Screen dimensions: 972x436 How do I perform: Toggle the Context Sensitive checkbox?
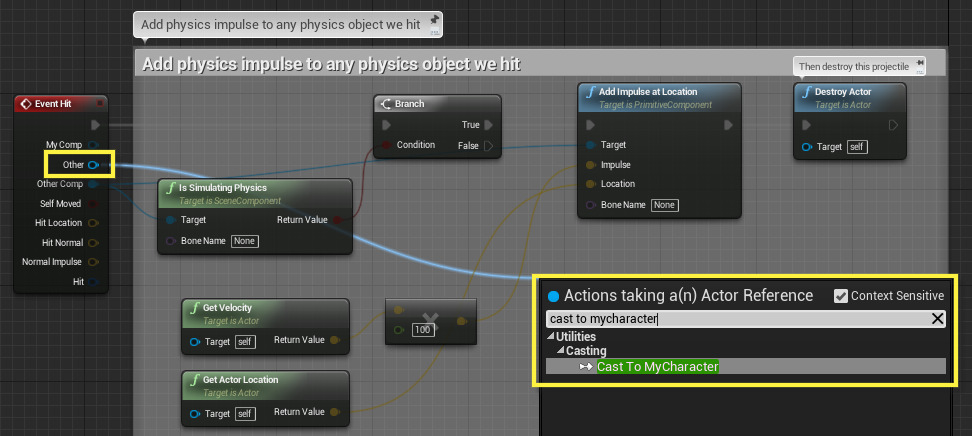841,296
